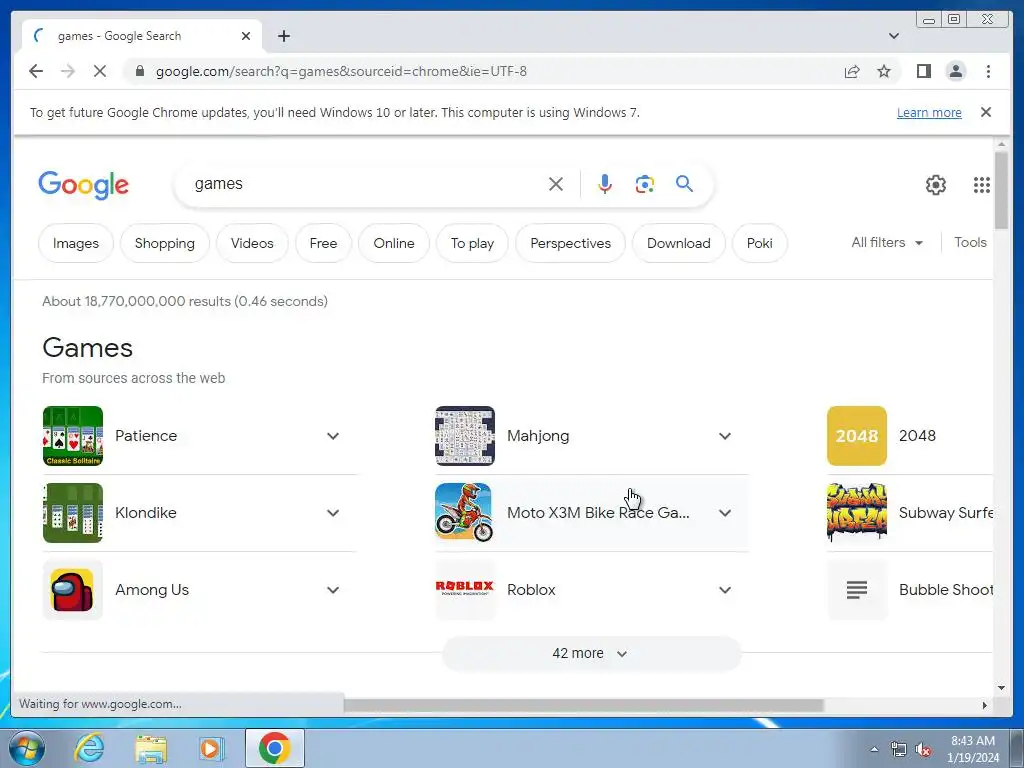Screen dimensions: 1024x768
Task: Go back to the previous page
Action: (x=36, y=71)
